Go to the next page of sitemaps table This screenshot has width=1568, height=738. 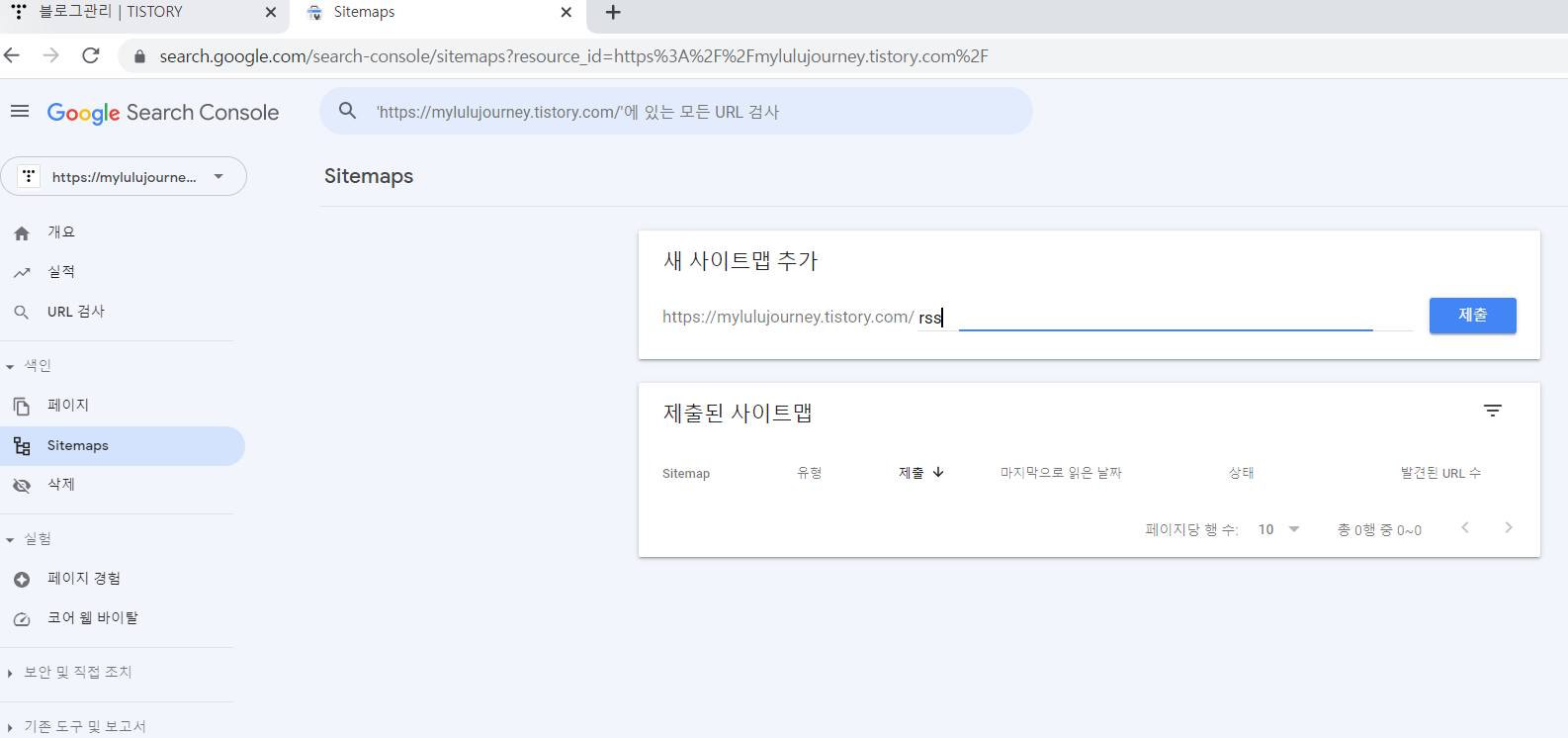point(1509,527)
